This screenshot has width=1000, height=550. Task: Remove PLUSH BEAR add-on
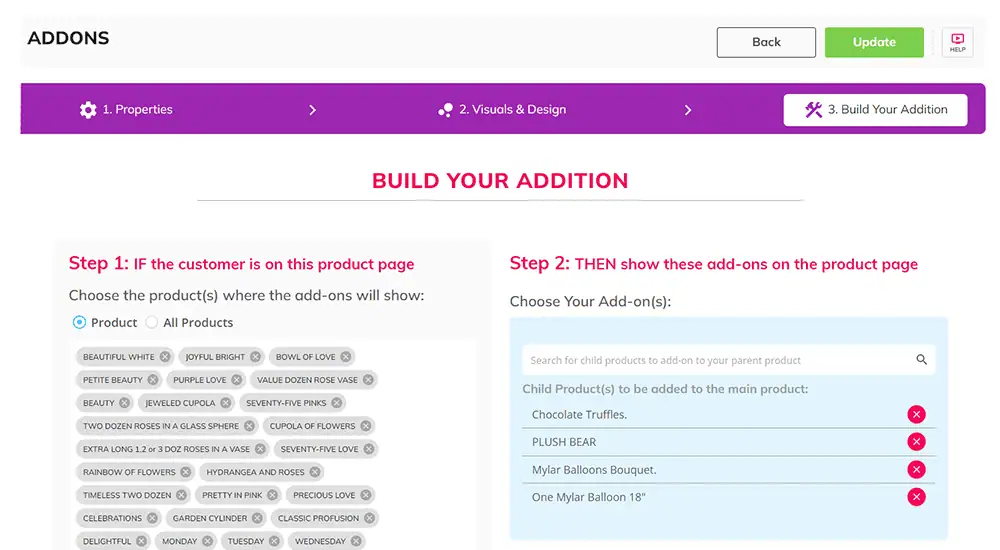(x=916, y=442)
